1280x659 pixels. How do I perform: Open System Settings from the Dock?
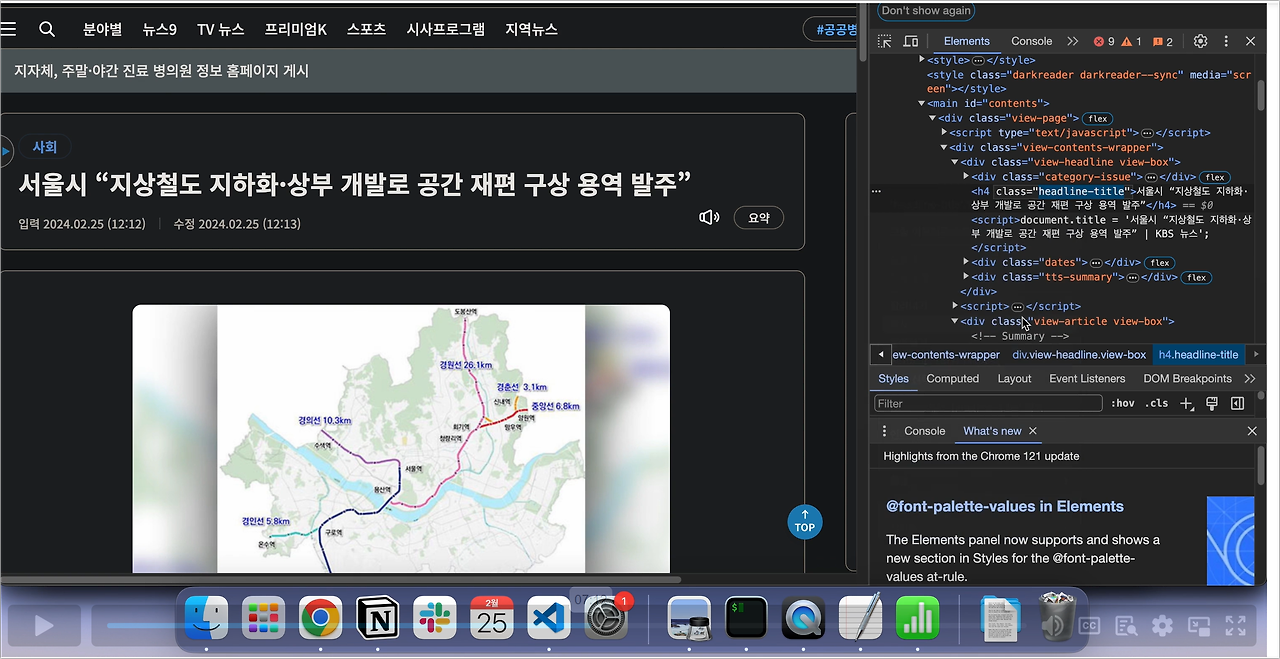(x=606, y=619)
